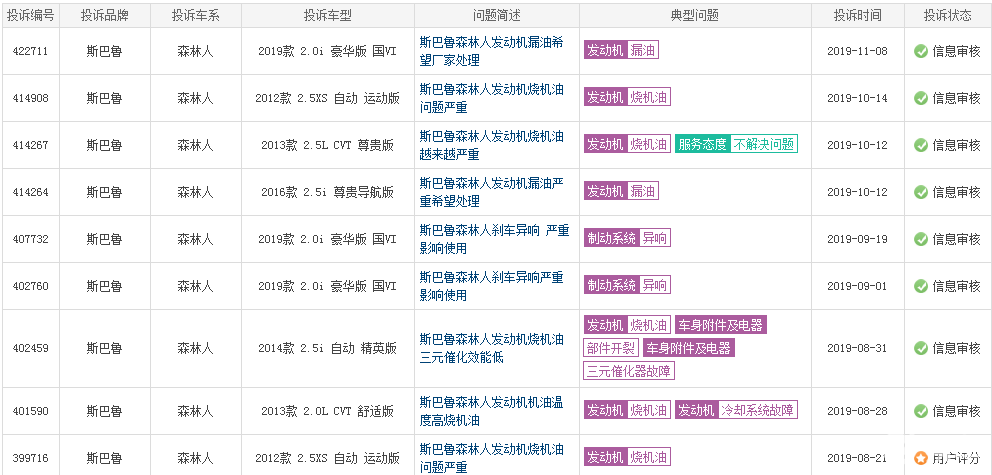Click the green check icon in row 401590

[921, 410]
